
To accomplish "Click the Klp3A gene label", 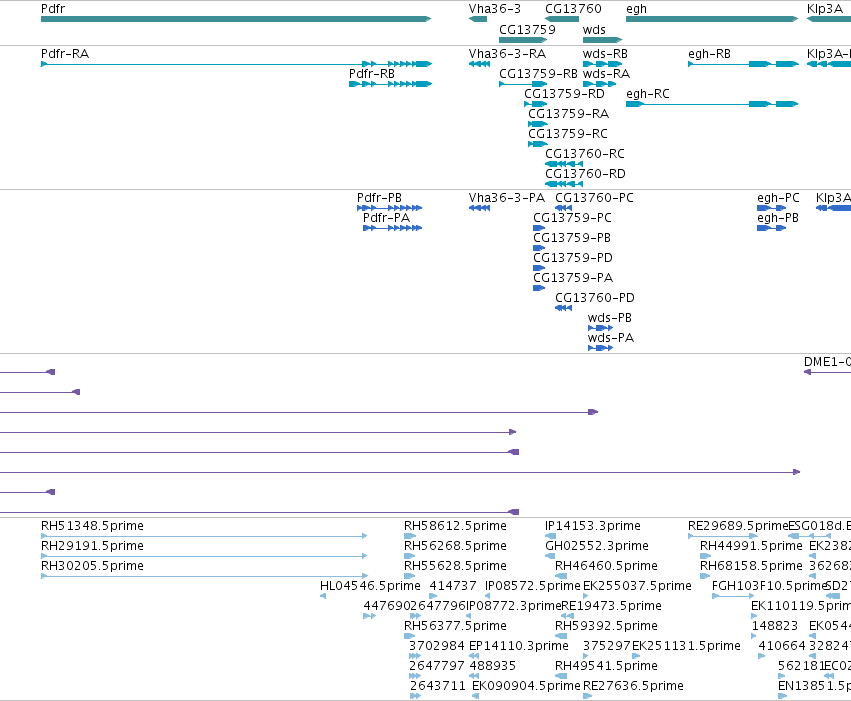I will coord(824,9).
